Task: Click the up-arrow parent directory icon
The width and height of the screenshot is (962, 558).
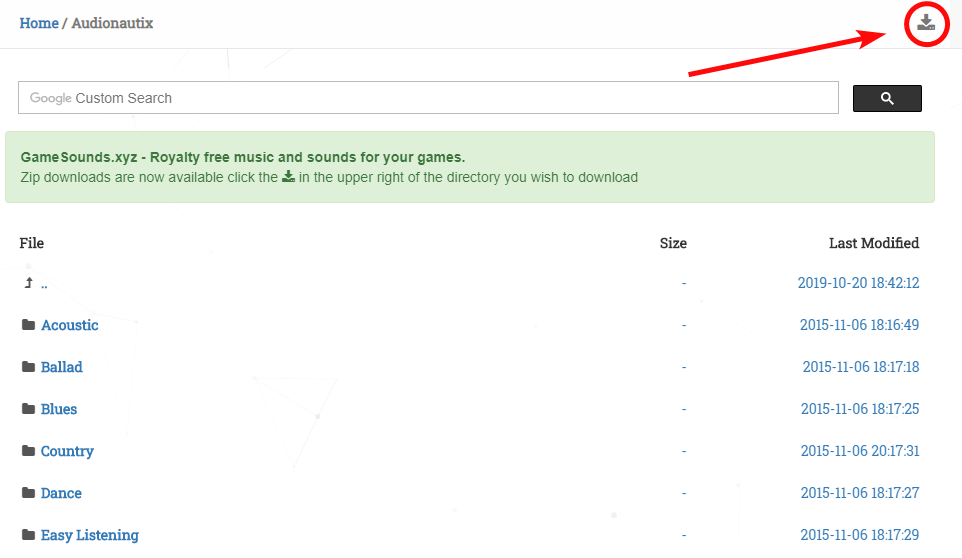Action: [x=28, y=283]
